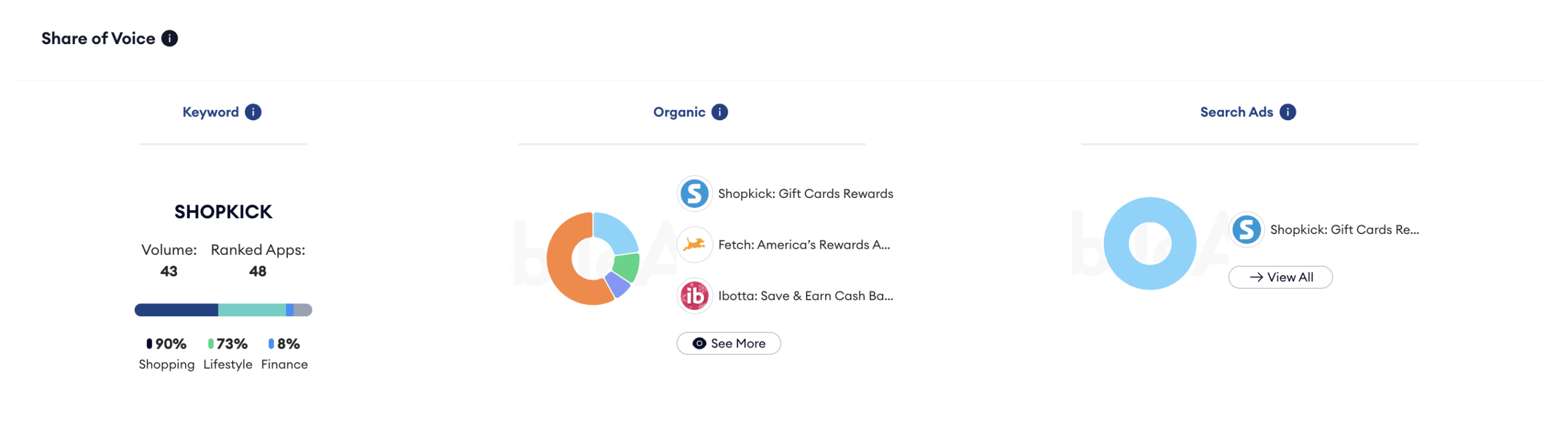Select the Fetch app dog icon
1568x440 pixels.
pos(695,245)
